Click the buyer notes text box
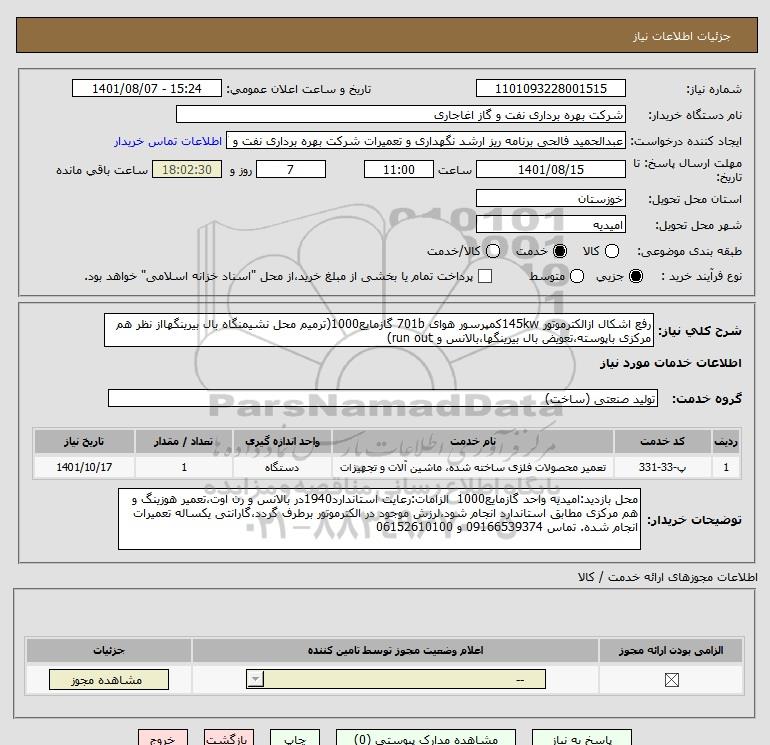The width and height of the screenshot is (770, 745). point(379,519)
